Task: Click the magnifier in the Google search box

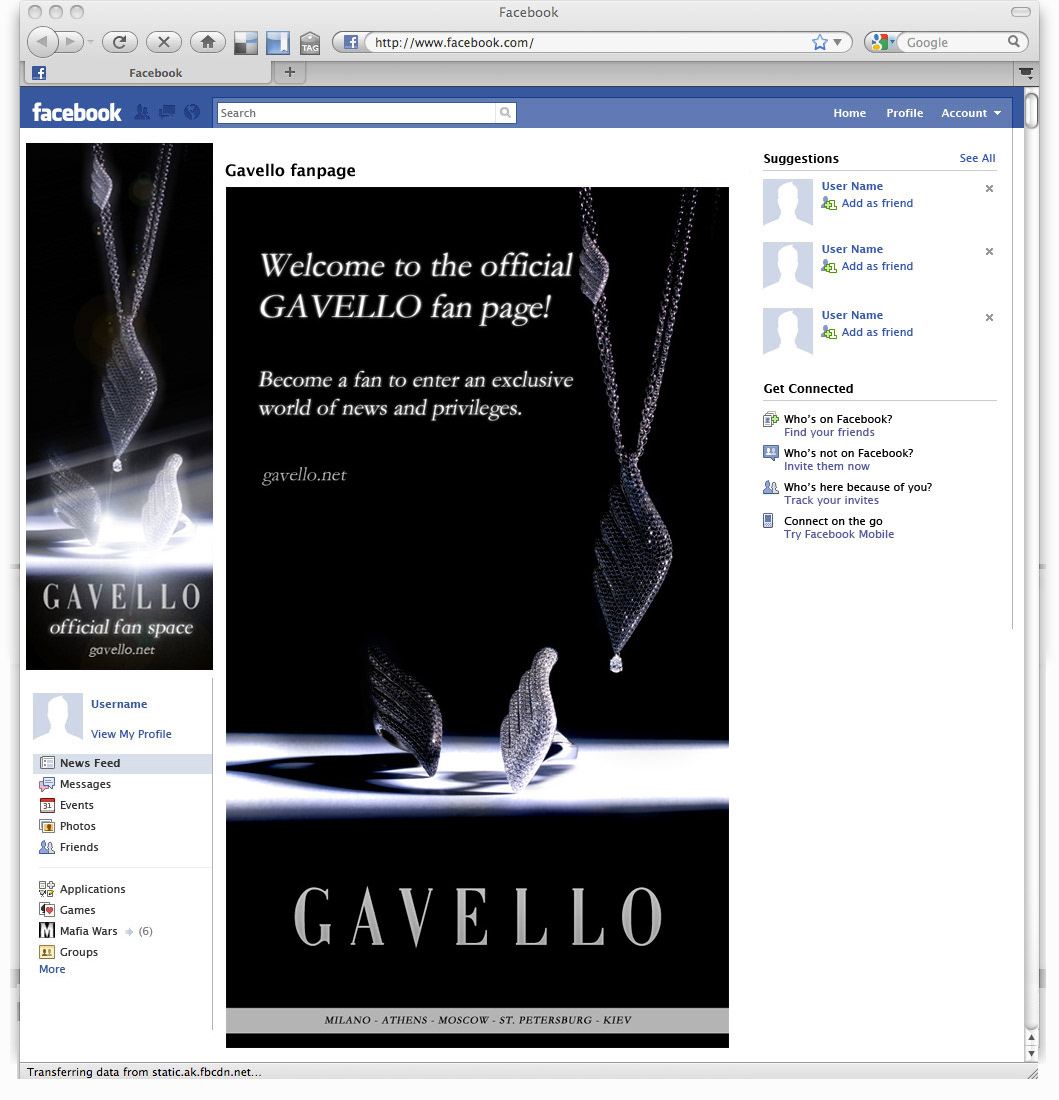Action: (1013, 41)
